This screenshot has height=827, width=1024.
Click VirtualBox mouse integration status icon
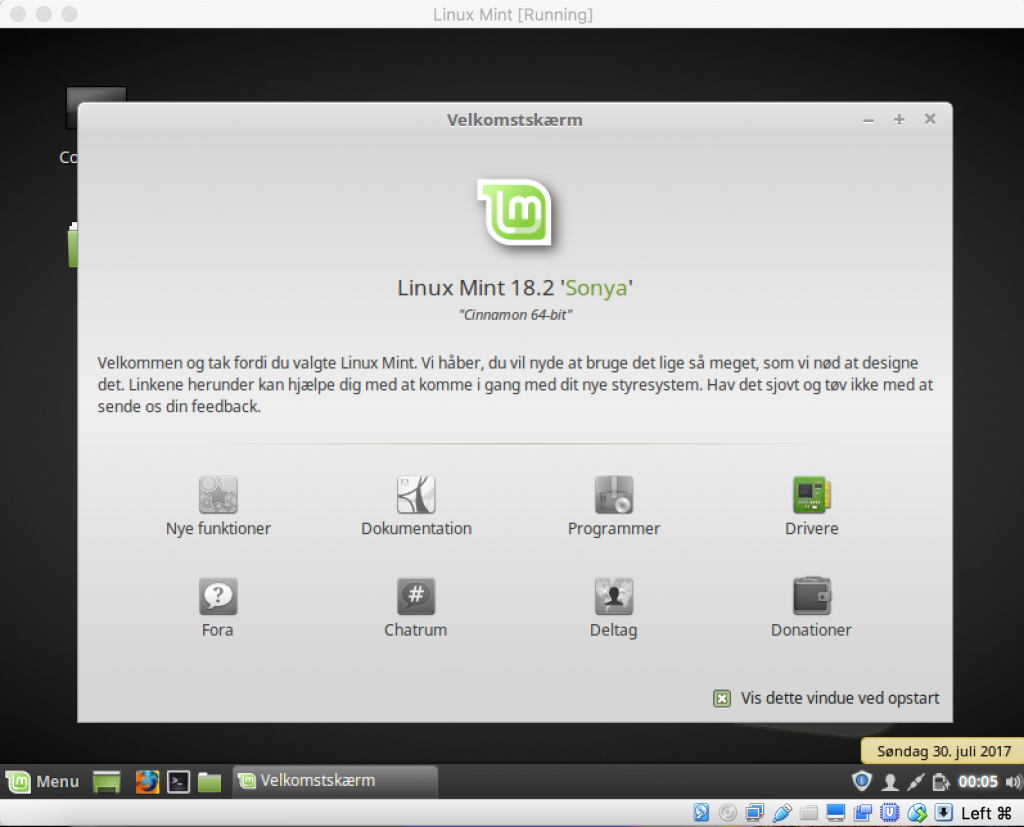coord(917,813)
